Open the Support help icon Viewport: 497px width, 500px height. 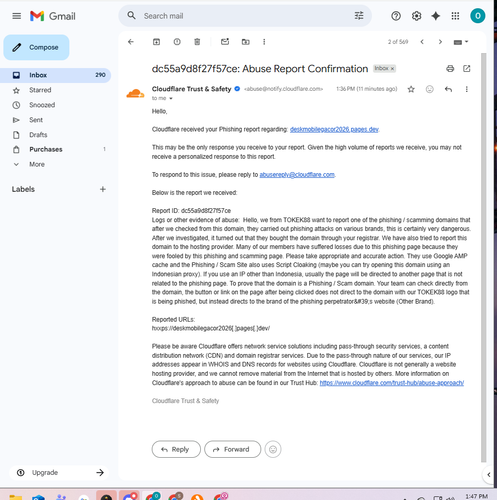[396, 16]
